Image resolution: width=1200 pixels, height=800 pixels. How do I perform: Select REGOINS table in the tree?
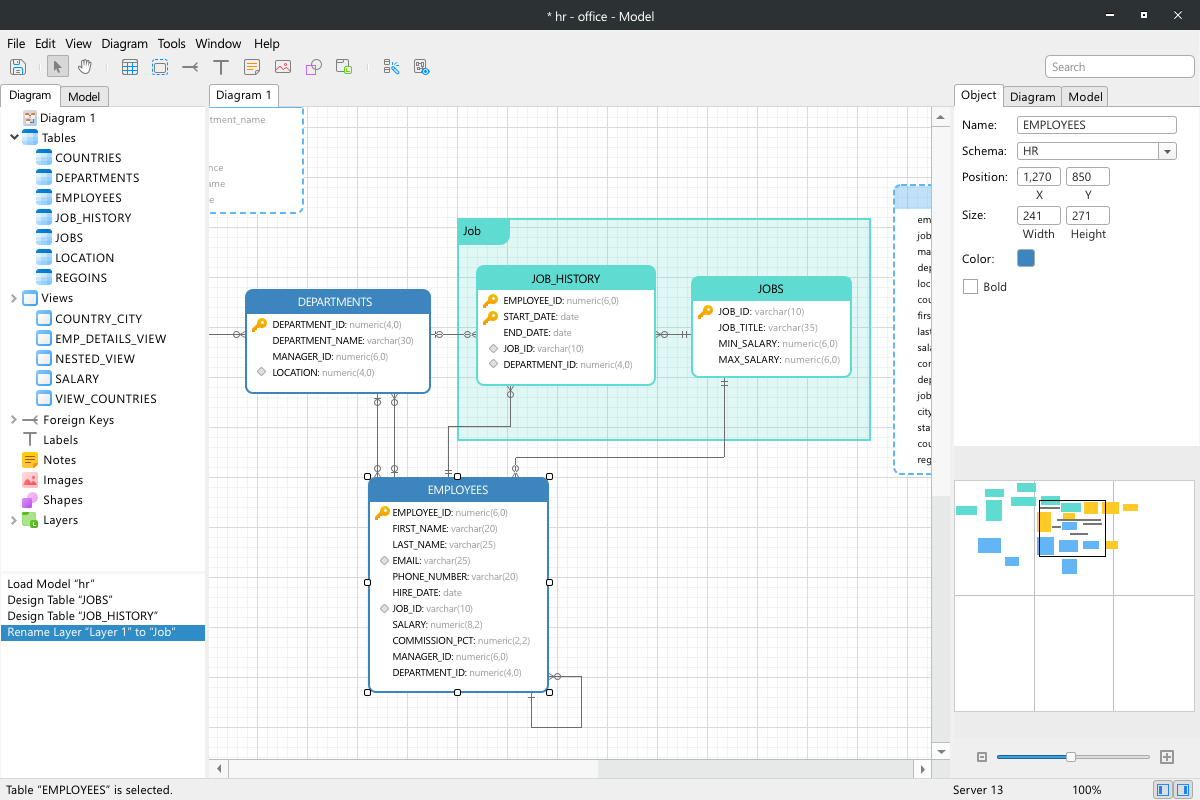point(81,278)
